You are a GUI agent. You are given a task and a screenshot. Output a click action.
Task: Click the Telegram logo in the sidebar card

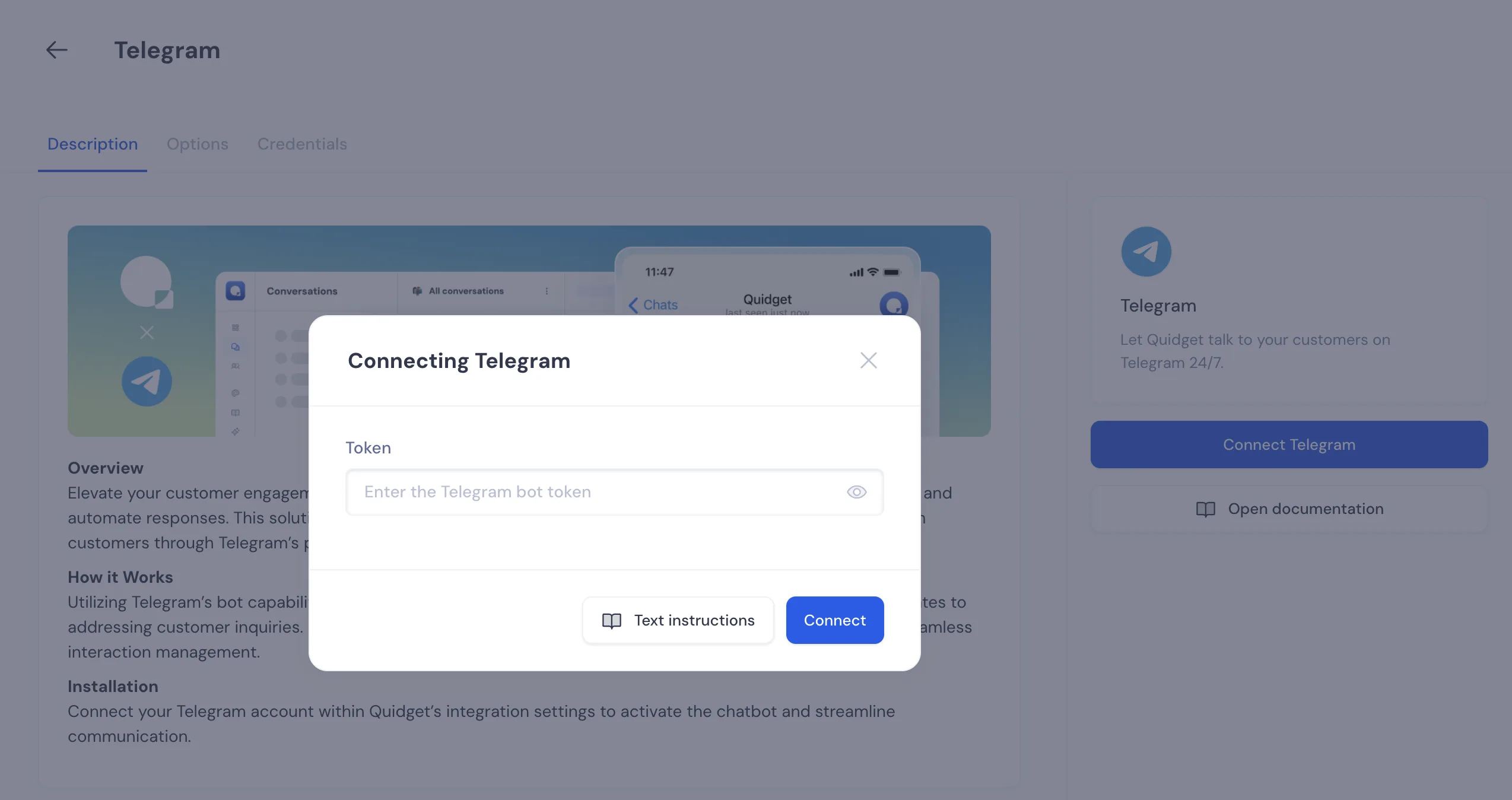coord(1146,252)
